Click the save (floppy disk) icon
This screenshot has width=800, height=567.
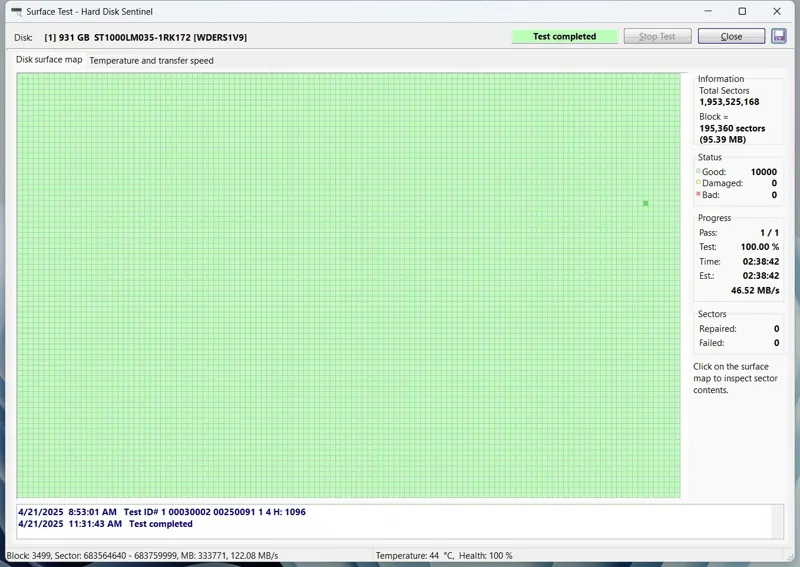(x=780, y=36)
